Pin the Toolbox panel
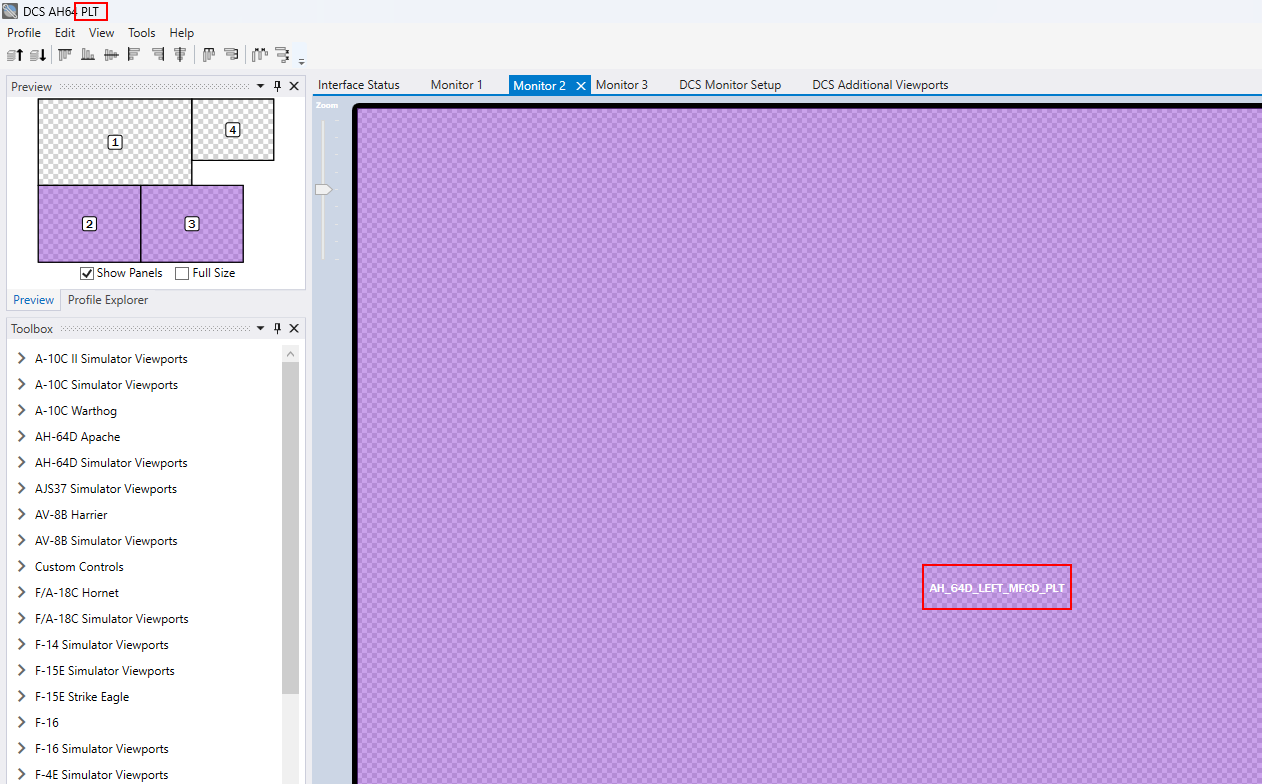The image size is (1262, 784). tap(278, 328)
